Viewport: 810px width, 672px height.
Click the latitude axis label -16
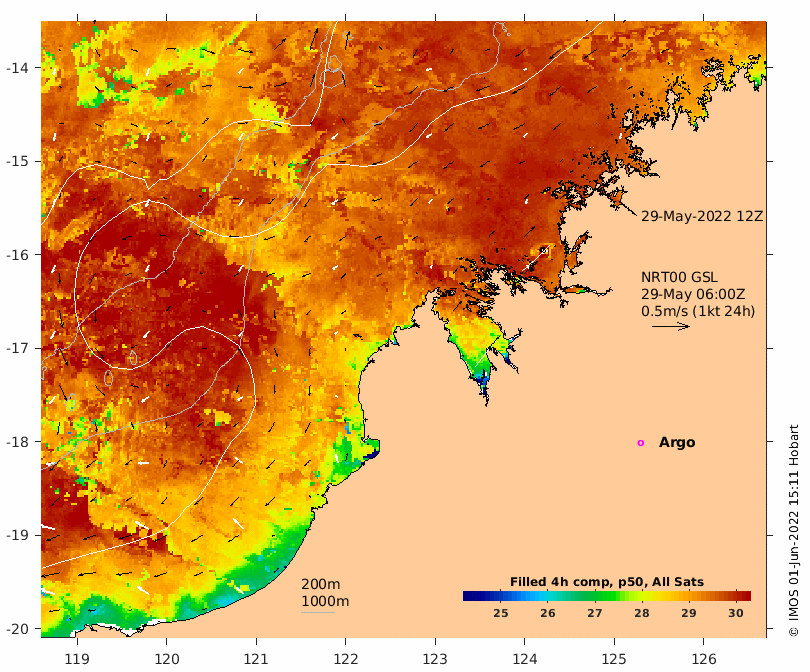(17, 255)
